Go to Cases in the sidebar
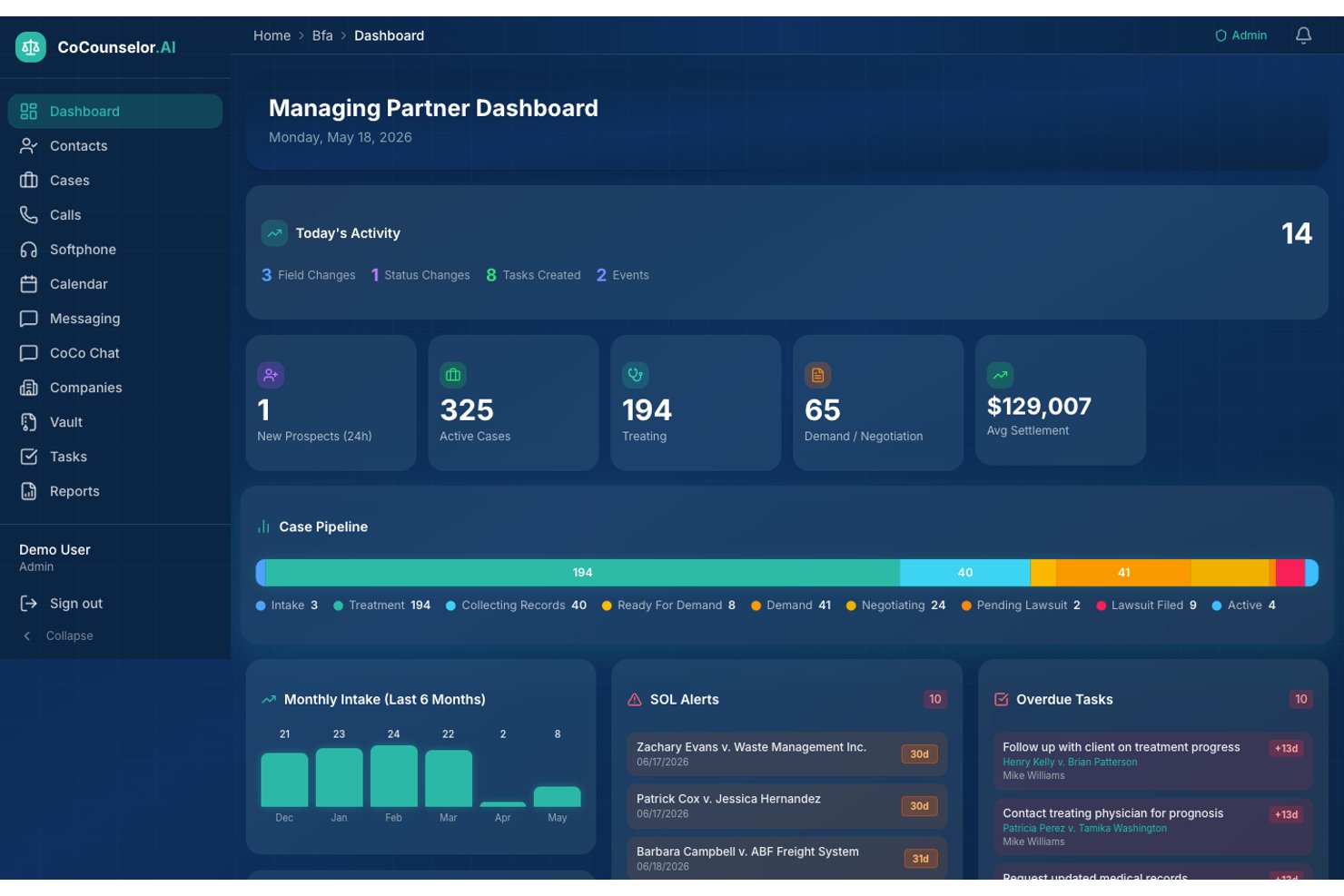1344x896 pixels. (115, 180)
